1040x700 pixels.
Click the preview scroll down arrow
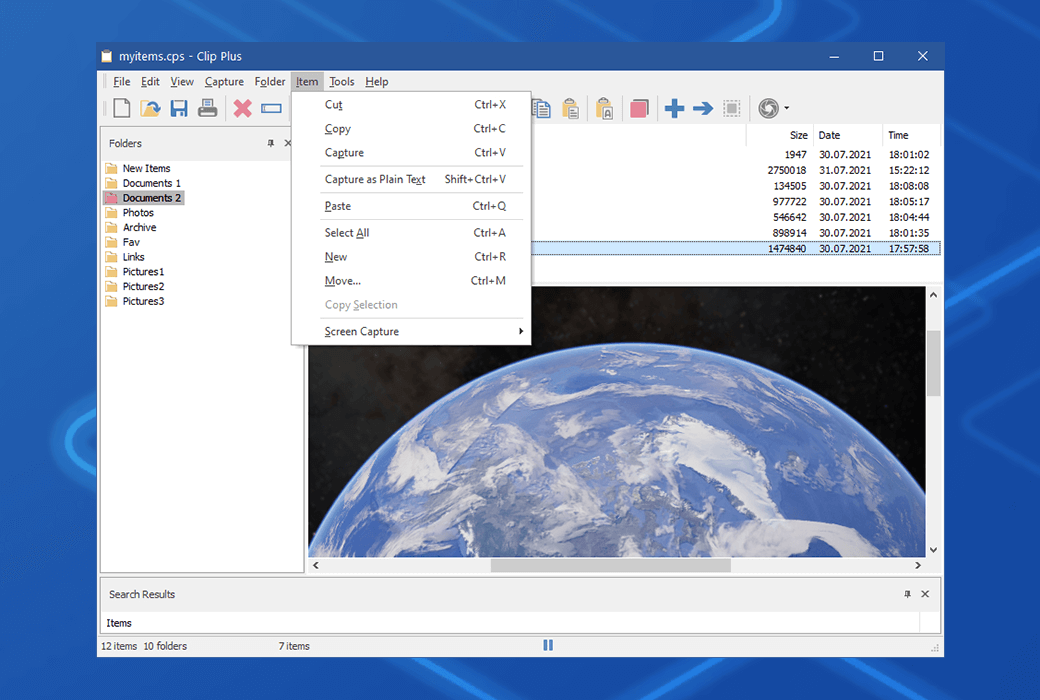pyautogui.click(x=933, y=549)
